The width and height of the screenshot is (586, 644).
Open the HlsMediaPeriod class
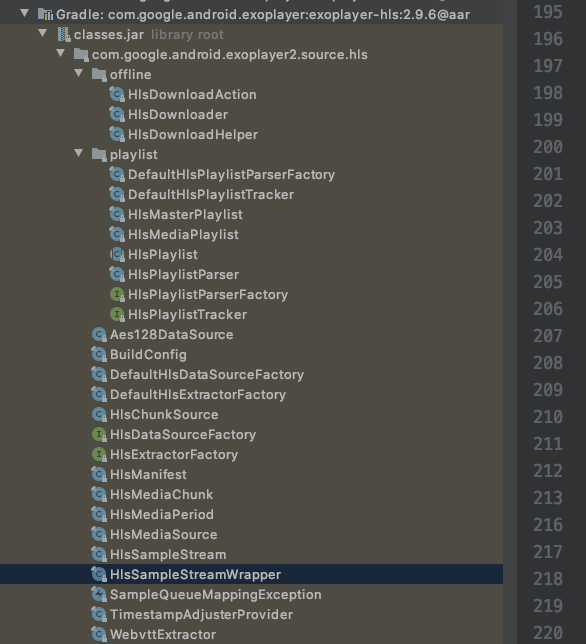pos(162,515)
